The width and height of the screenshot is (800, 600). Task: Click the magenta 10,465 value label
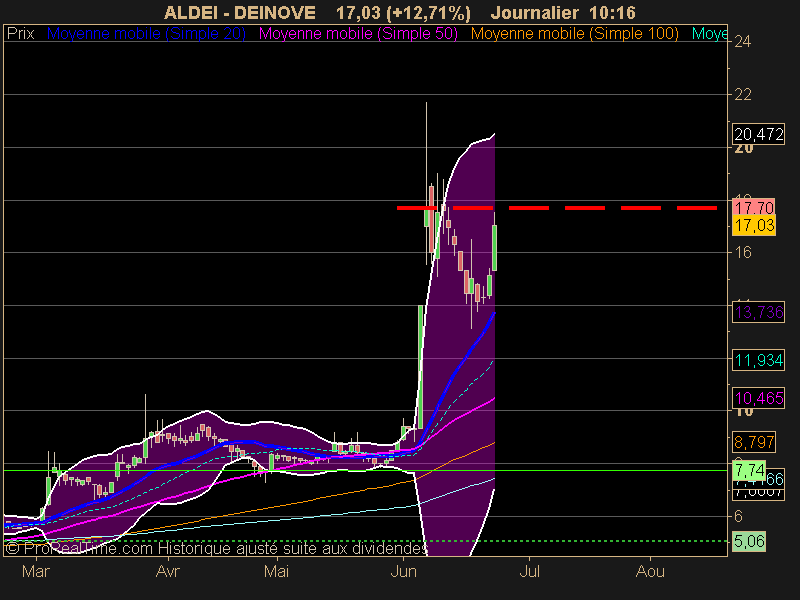coord(758,398)
